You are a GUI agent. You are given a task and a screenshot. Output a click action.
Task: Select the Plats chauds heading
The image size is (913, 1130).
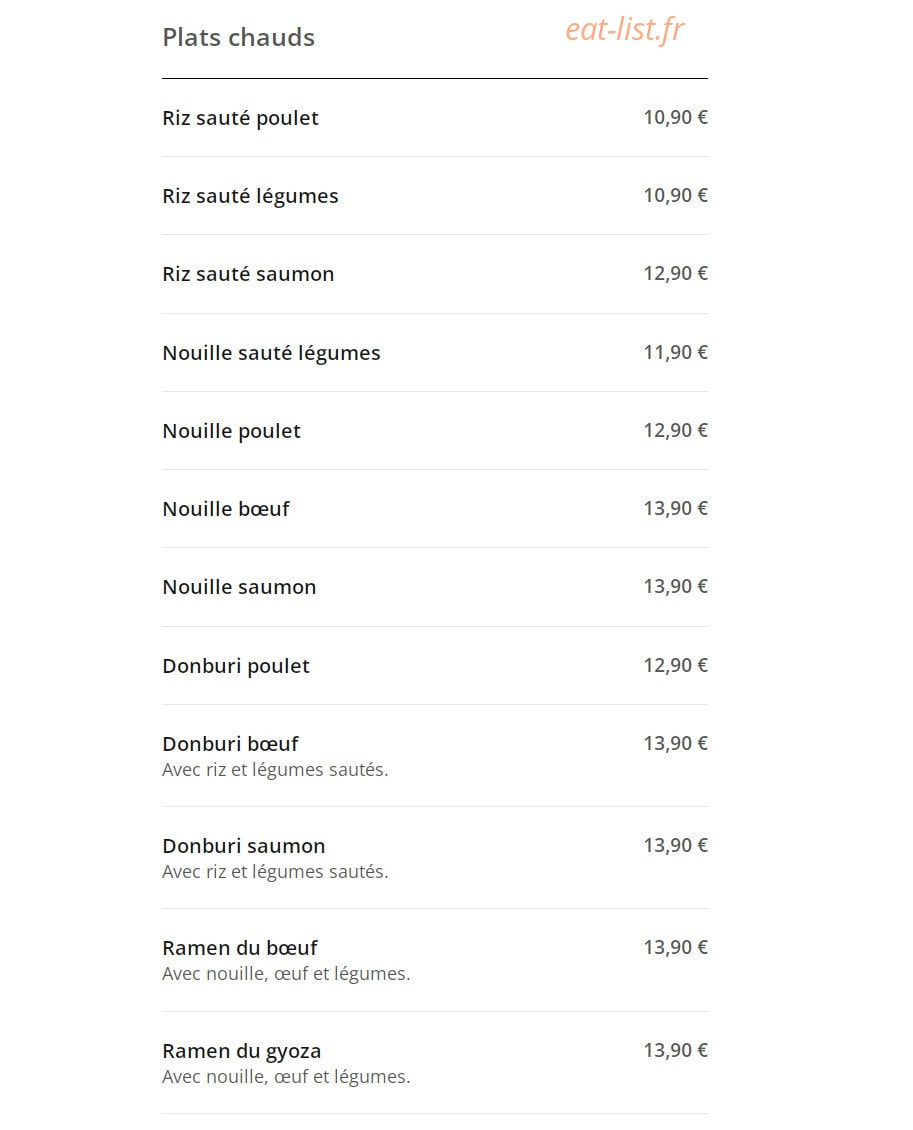pos(239,37)
